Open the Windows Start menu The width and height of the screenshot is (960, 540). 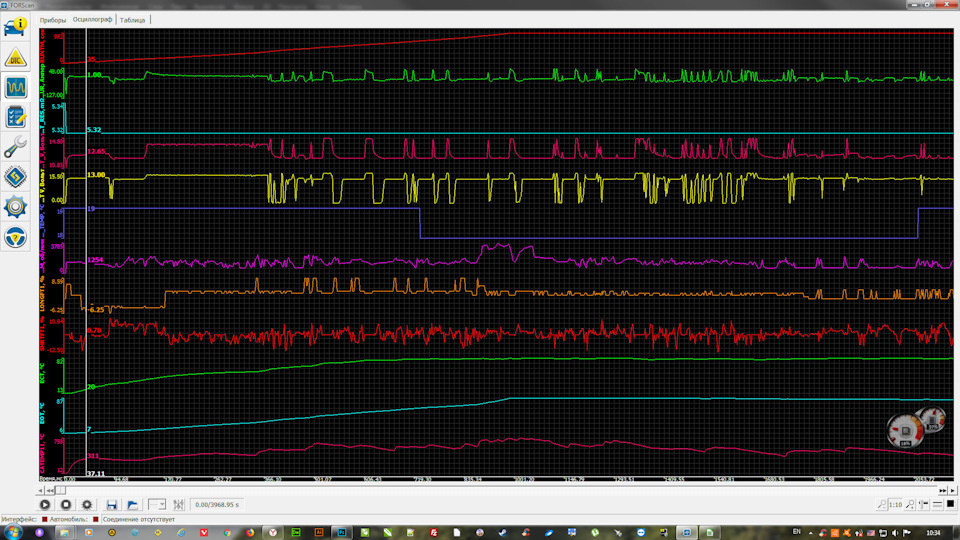click(13, 532)
